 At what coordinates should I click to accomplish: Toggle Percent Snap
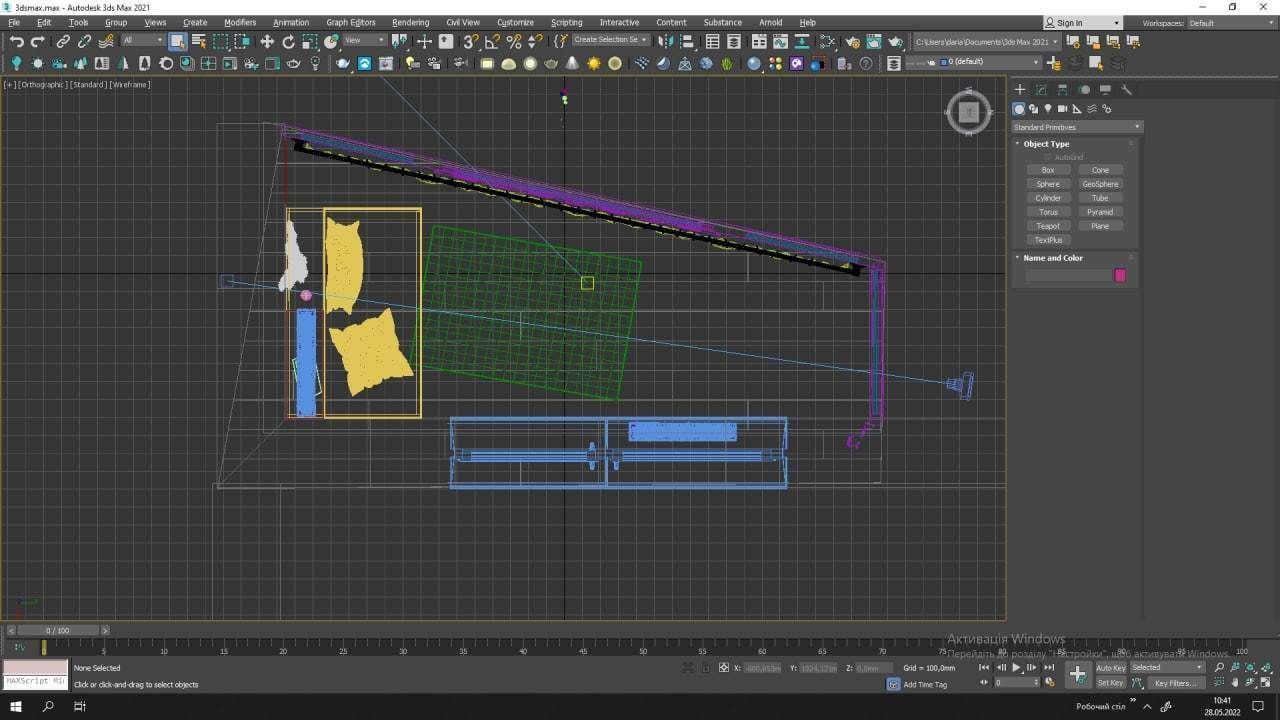[x=514, y=41]
